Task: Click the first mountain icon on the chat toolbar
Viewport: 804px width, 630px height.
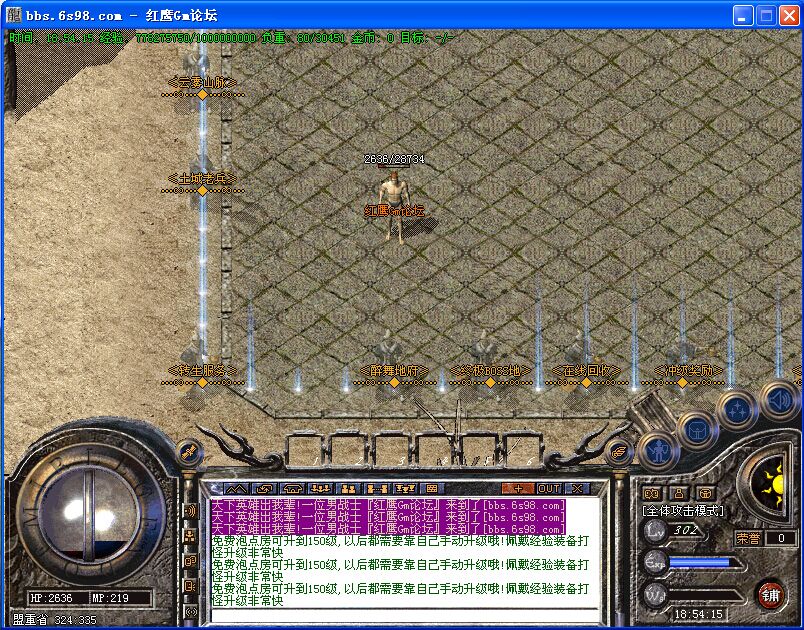Action: (235, 488)
